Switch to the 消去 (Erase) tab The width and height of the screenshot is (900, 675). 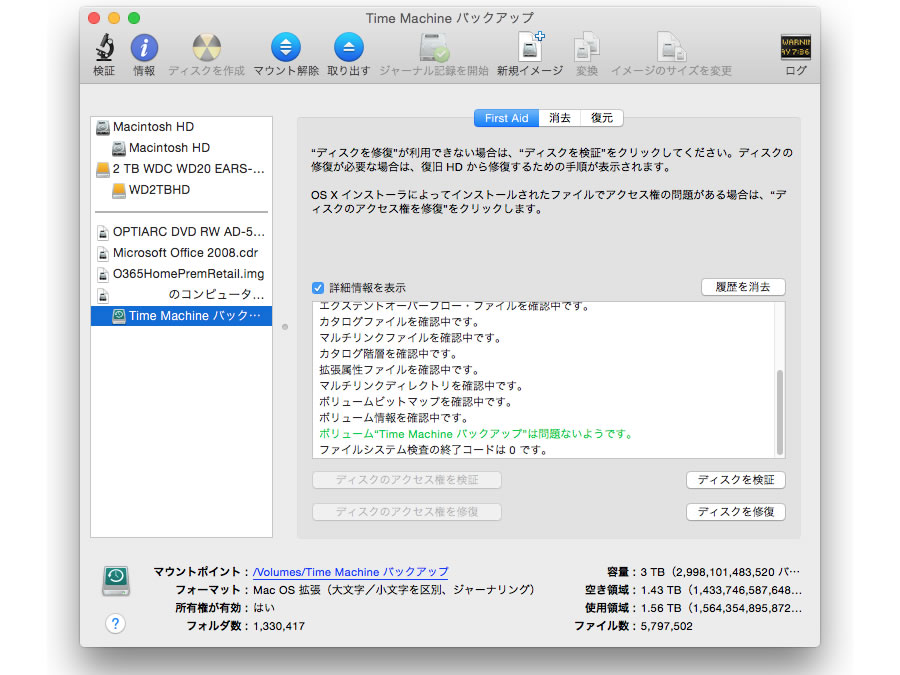click(560, 118)
